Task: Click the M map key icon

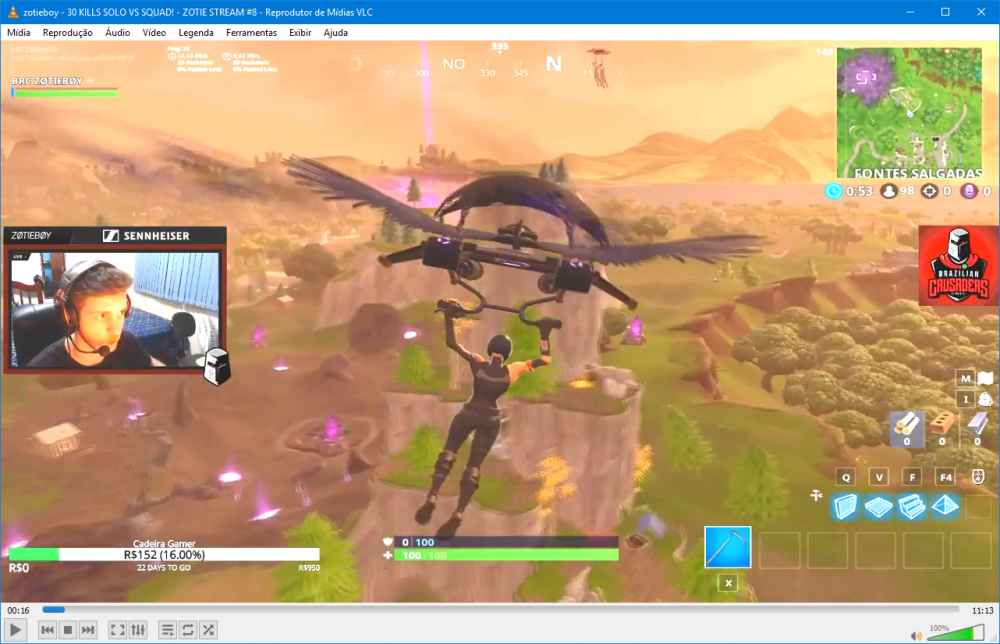Action: (x=966, y=379)
